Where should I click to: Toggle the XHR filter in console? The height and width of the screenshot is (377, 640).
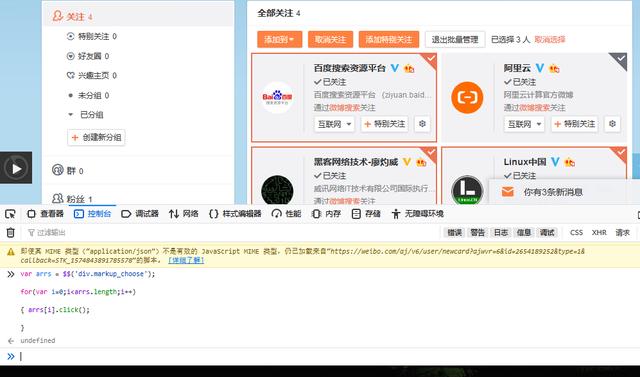pyautogui.click(x=599, y=233)
